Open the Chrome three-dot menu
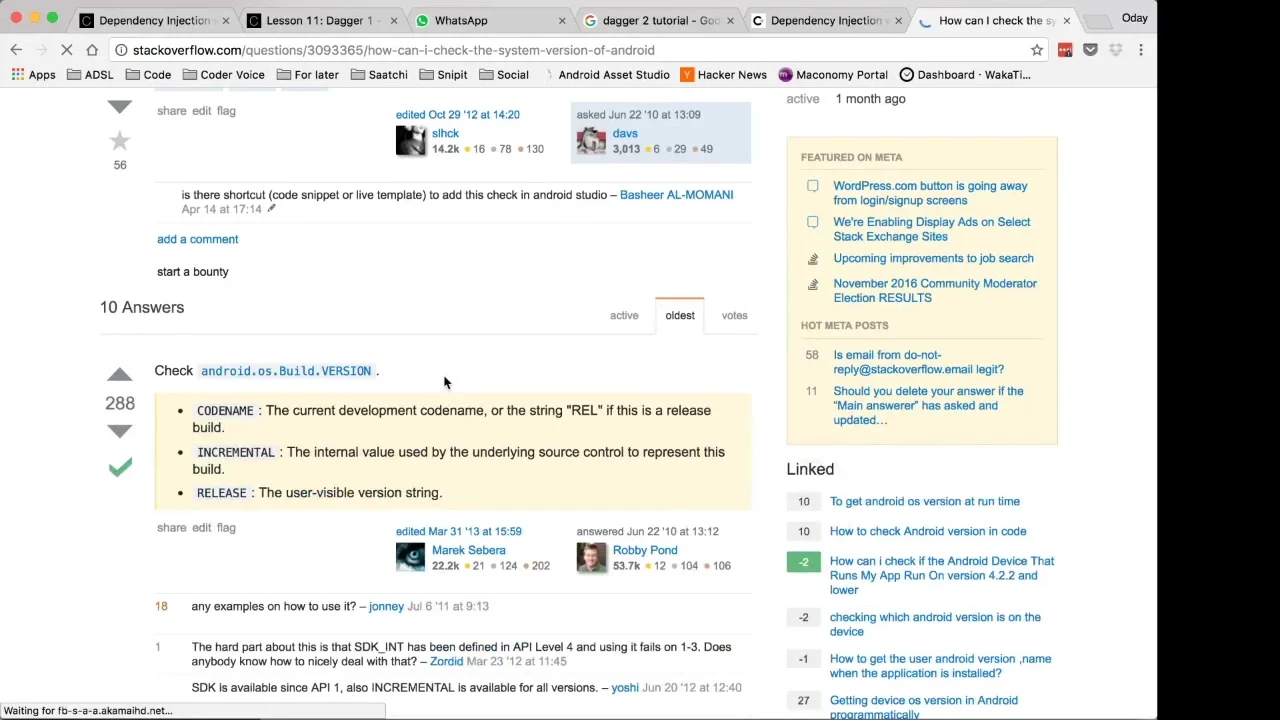The image size is (1280, 720). pos(1140,50)
